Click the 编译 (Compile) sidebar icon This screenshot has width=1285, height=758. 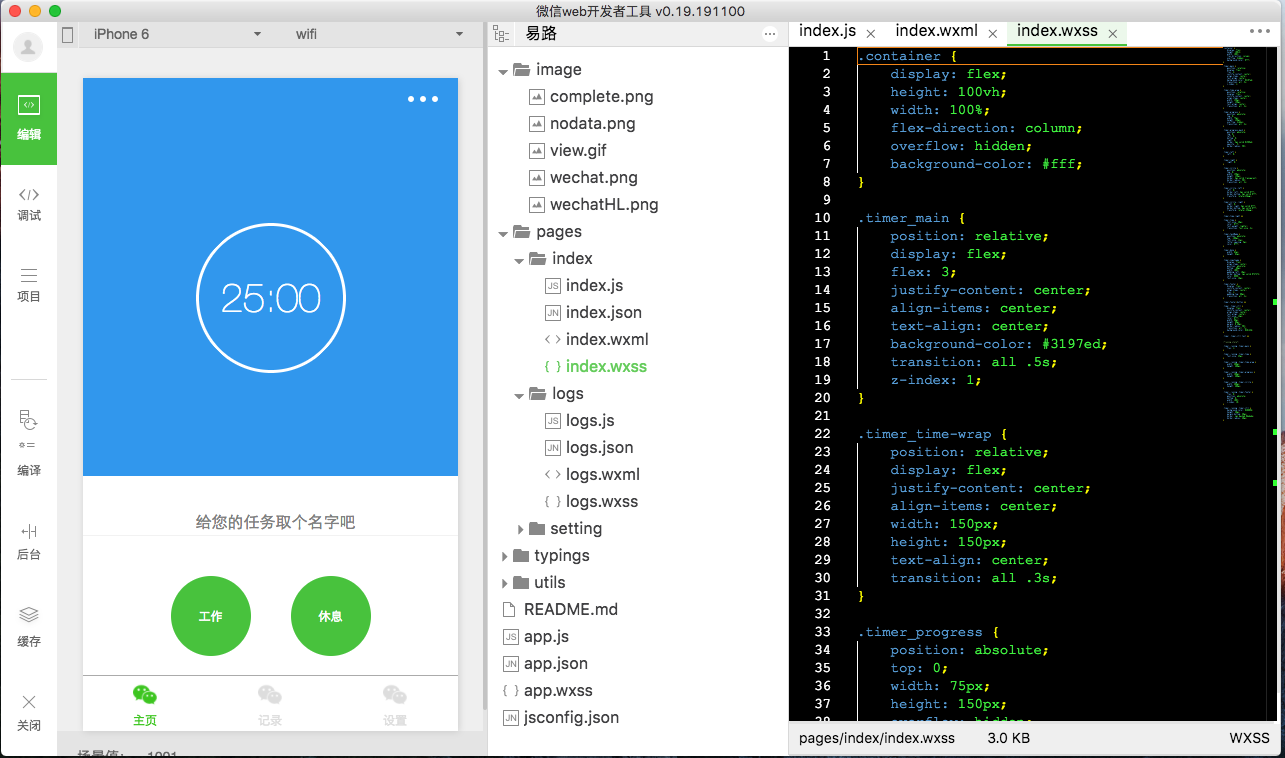click(29, 442)
